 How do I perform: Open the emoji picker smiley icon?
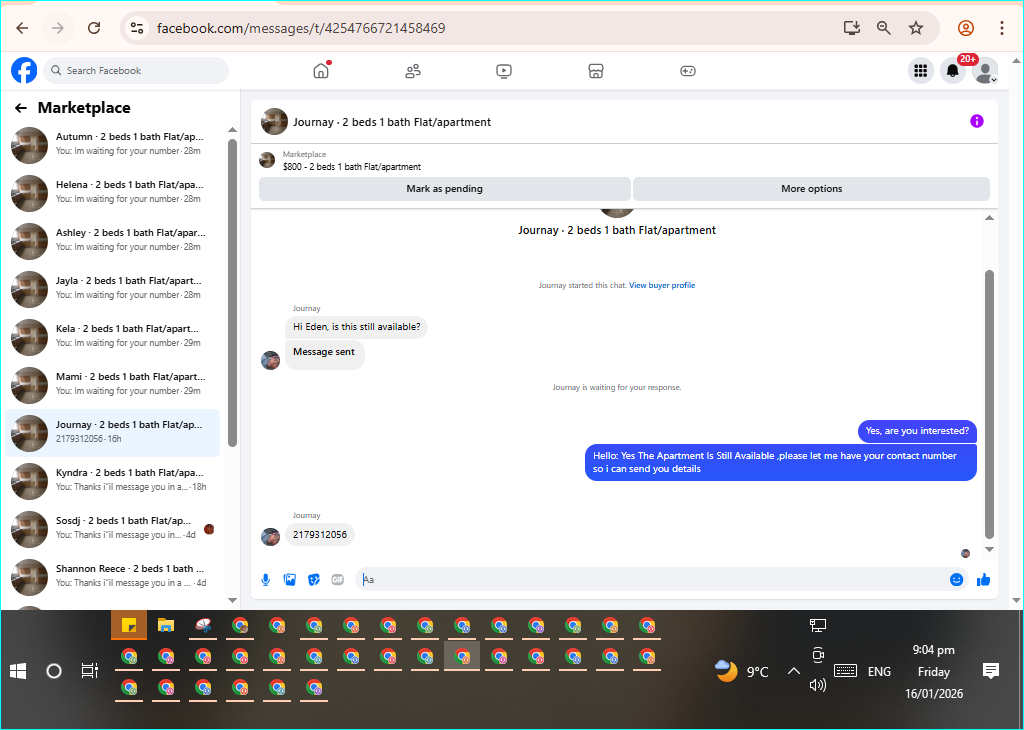click(x=956, y=579)
